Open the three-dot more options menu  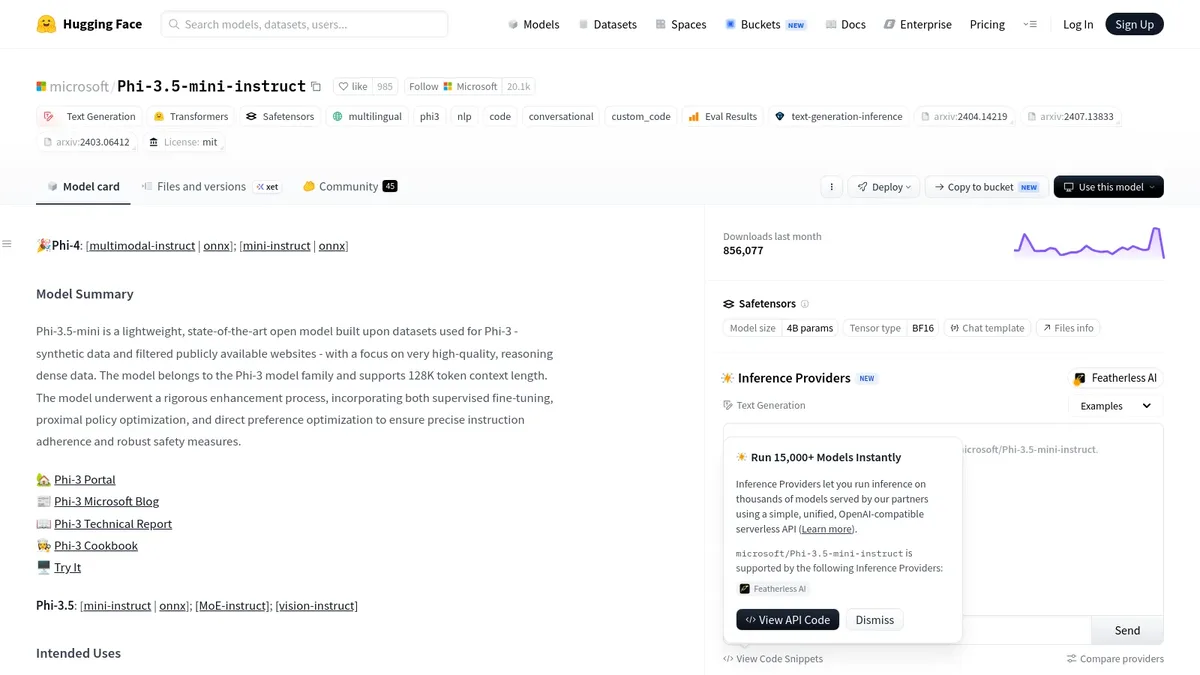tap(830, 187)
